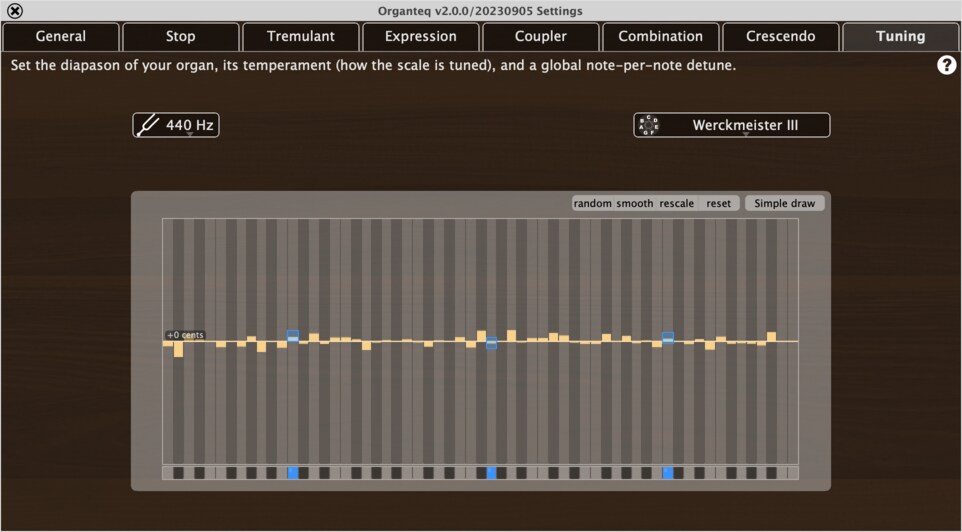Viewport: 962px width, 532px height.
Task: Go to the Expression tab
Action: coord(420,37)
